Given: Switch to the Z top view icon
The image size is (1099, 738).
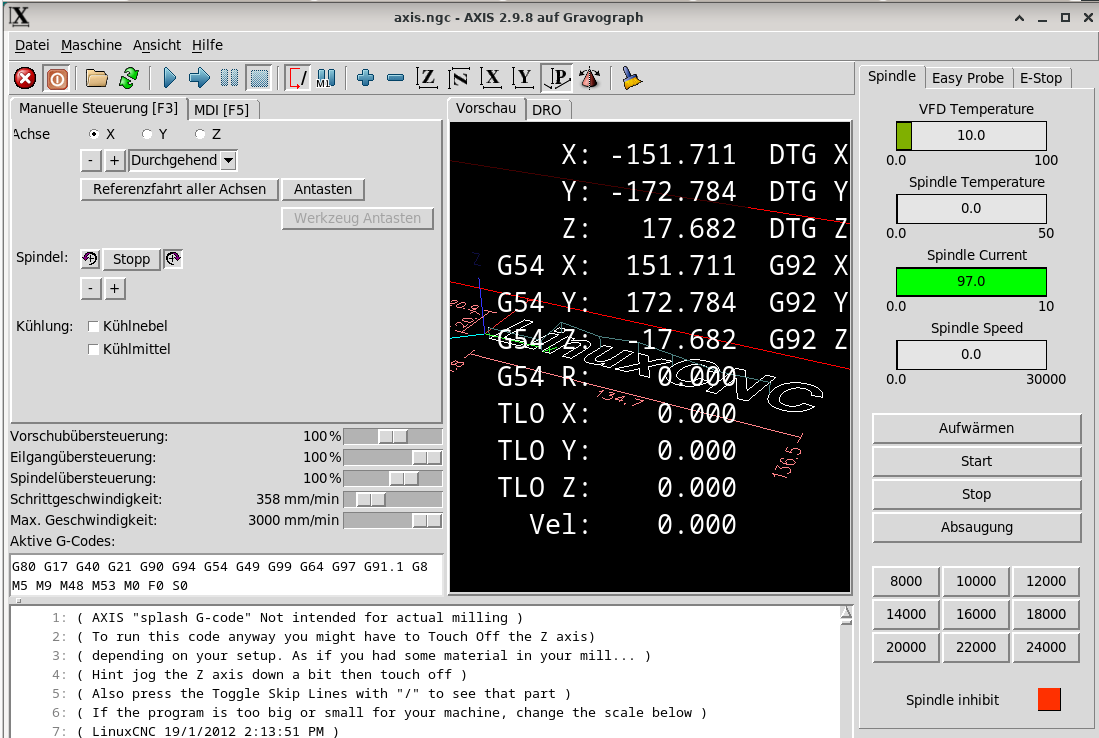Looking at the screenshot, I should (x=427, y=78).
